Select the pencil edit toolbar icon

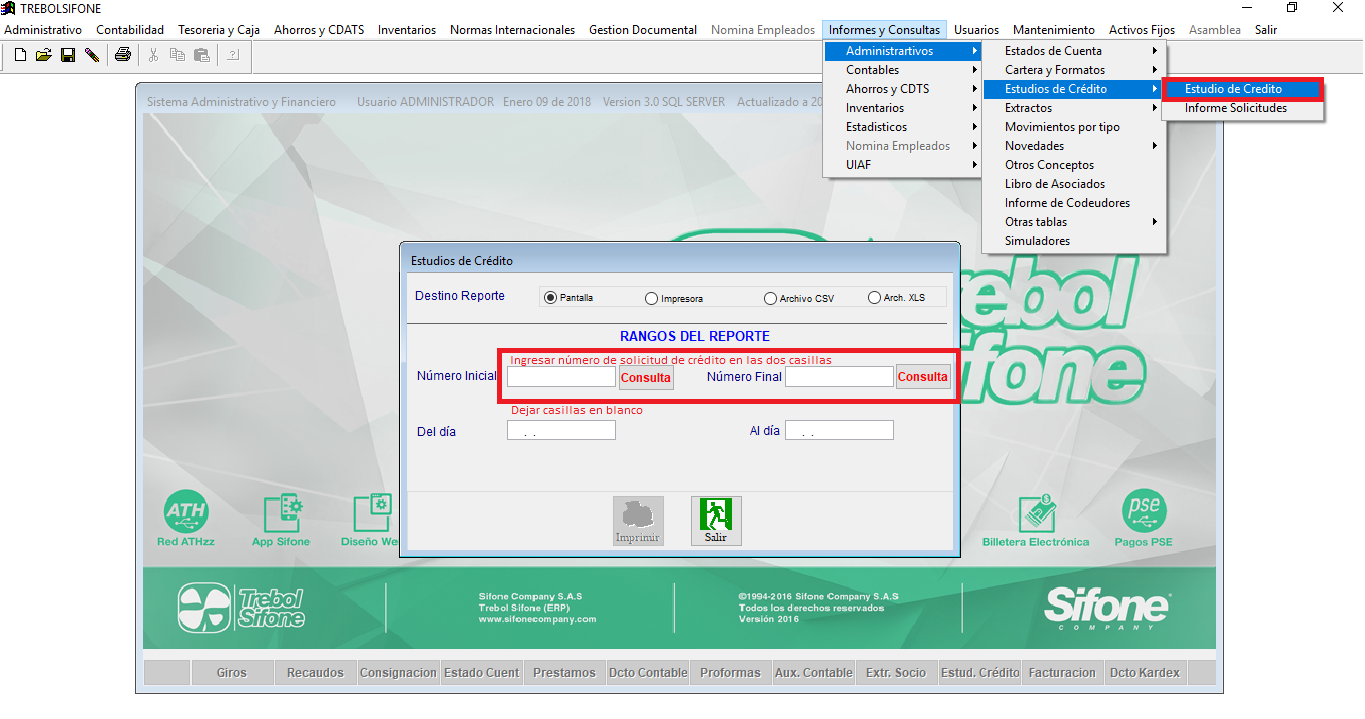tap(92, 55)
